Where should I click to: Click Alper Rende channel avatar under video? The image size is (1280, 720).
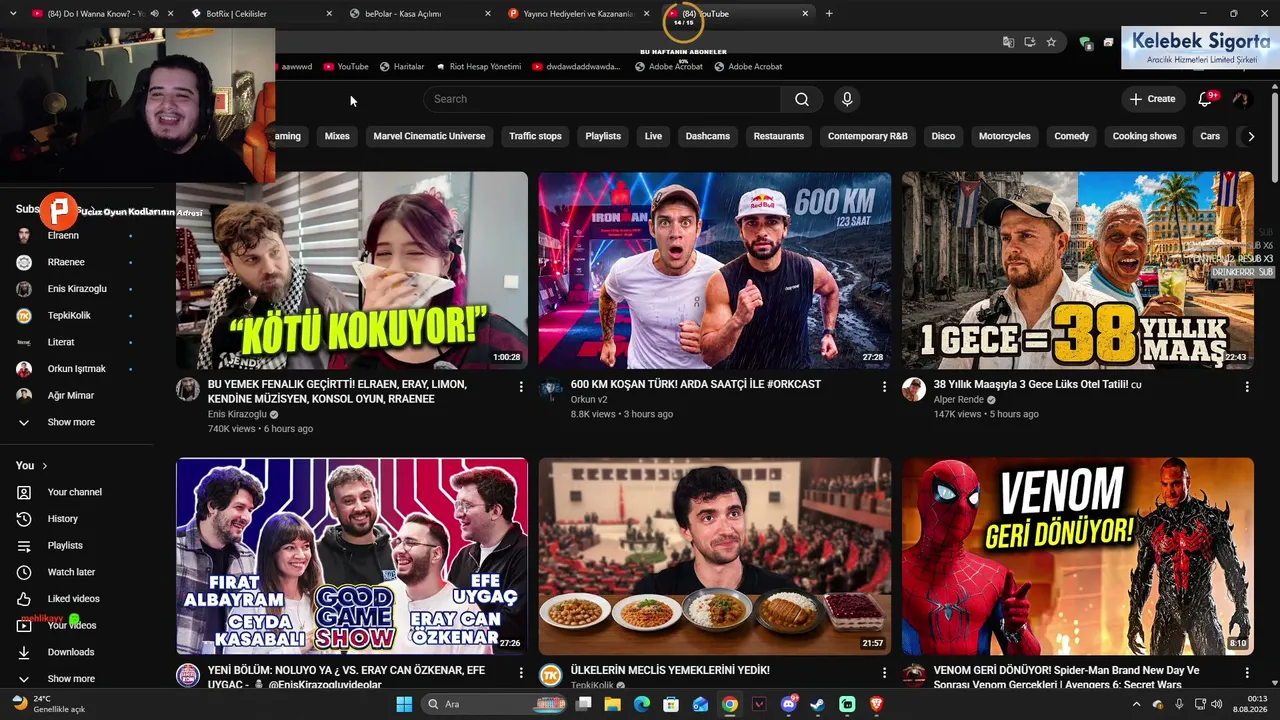click(914, 390)
